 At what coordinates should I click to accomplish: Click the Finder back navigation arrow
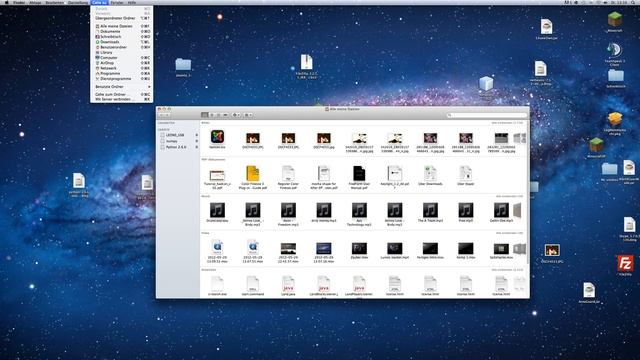[x=162, y=115]
